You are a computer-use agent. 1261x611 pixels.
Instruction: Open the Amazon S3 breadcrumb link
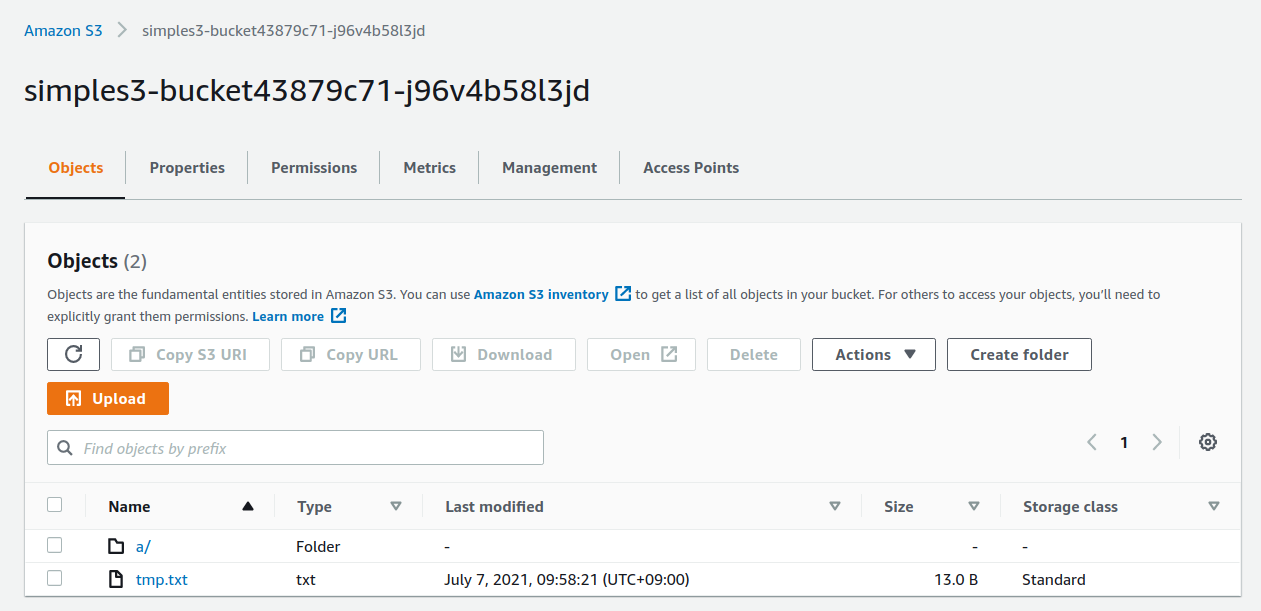point(63,30)
